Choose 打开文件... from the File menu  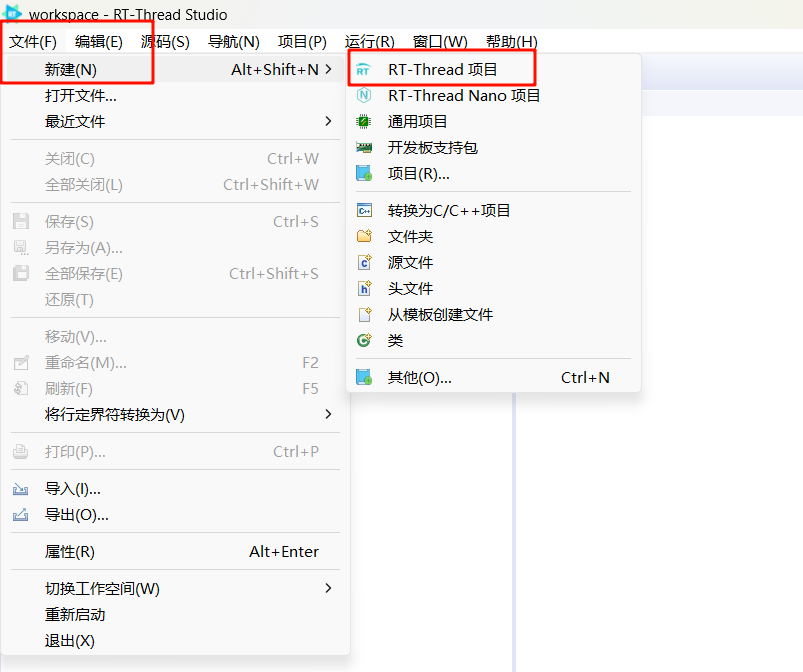click(x=176, y=95)
